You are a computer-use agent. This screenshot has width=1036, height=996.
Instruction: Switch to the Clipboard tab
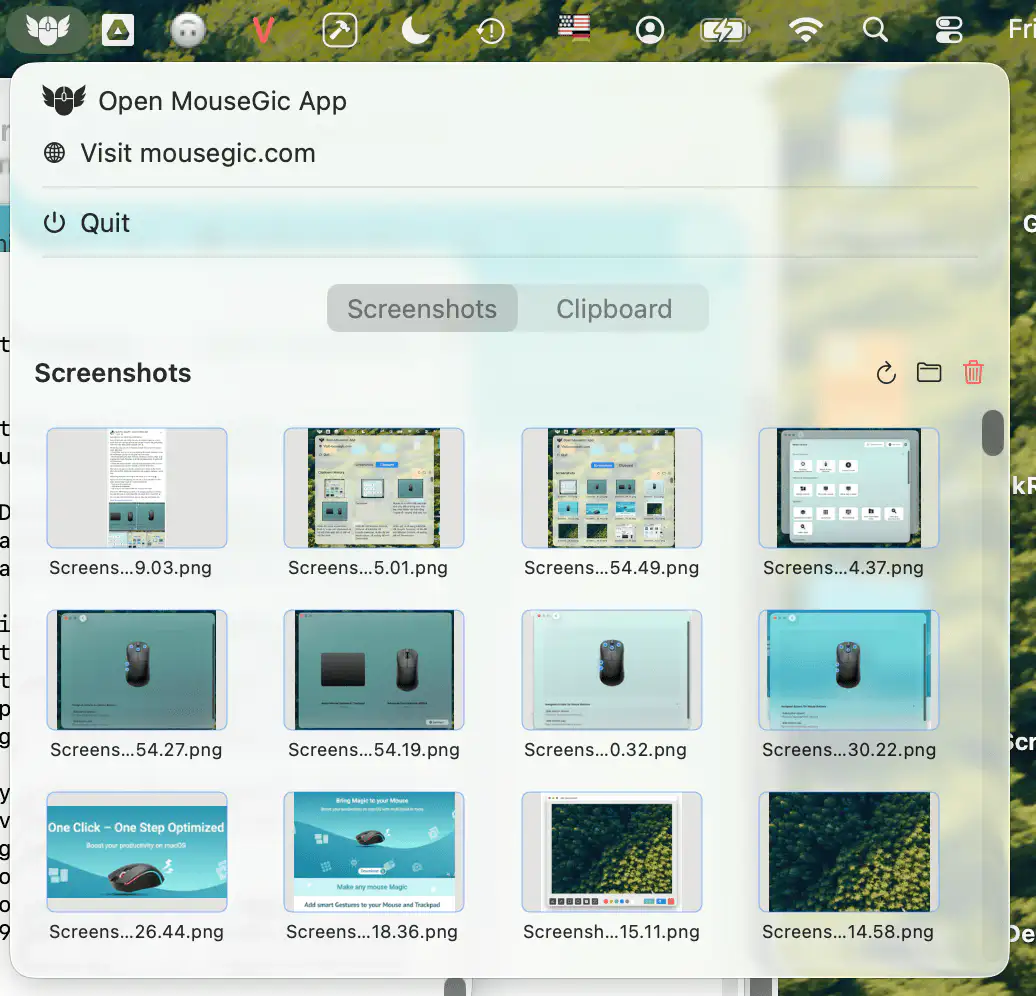[614, 309]
